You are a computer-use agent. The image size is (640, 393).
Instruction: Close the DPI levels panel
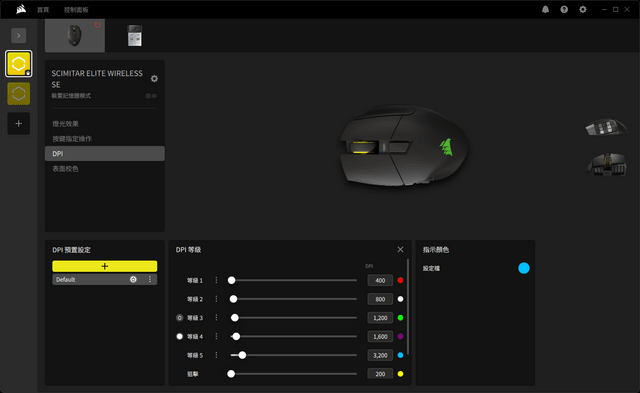point(400,249)
